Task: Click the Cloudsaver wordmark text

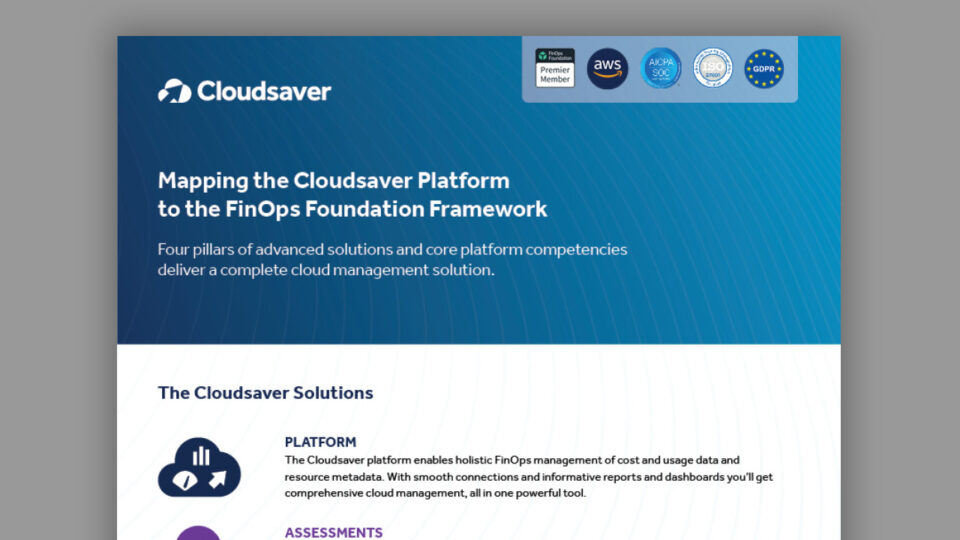Action: tap(264, 91)
